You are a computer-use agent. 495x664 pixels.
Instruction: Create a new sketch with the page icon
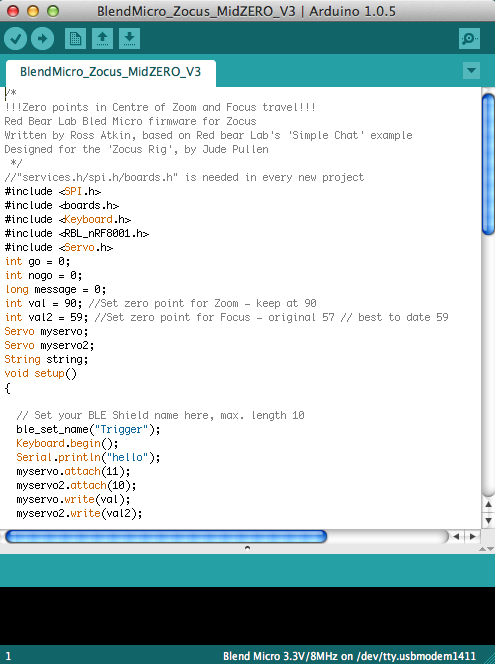tap(75, 39)
